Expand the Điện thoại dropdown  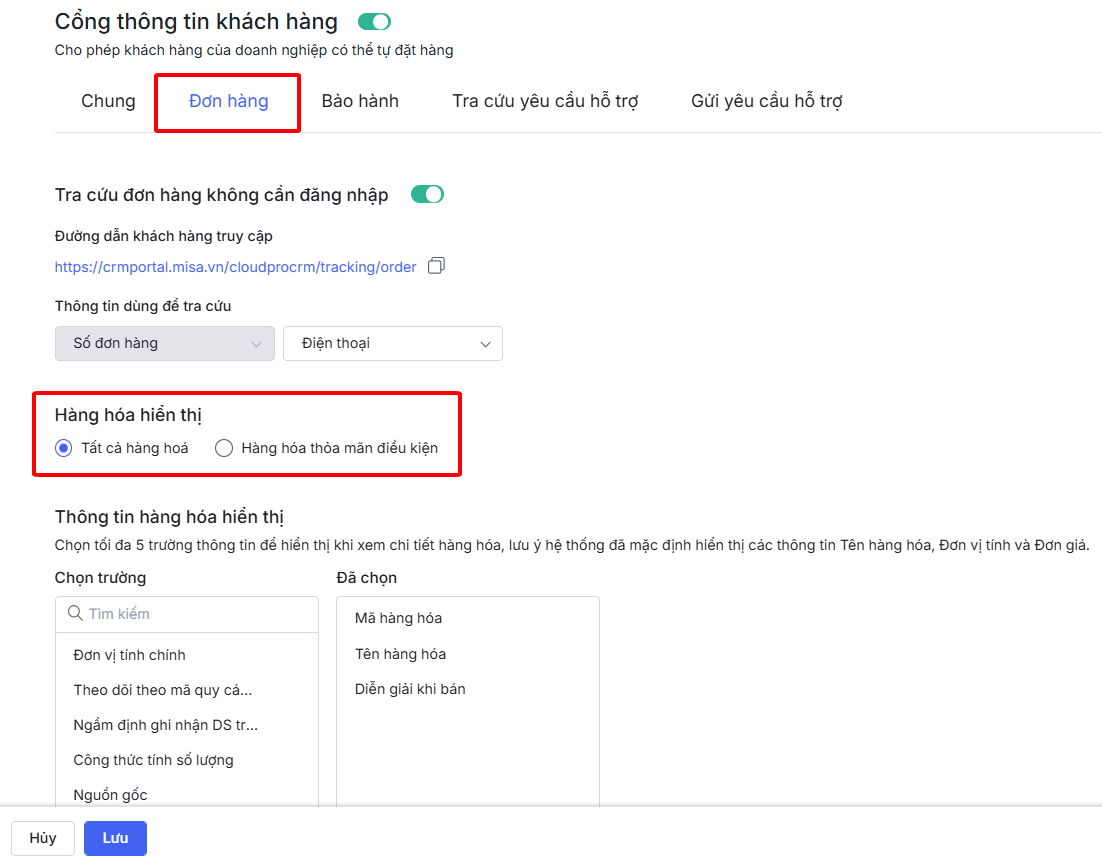click(x=393, y=343)
